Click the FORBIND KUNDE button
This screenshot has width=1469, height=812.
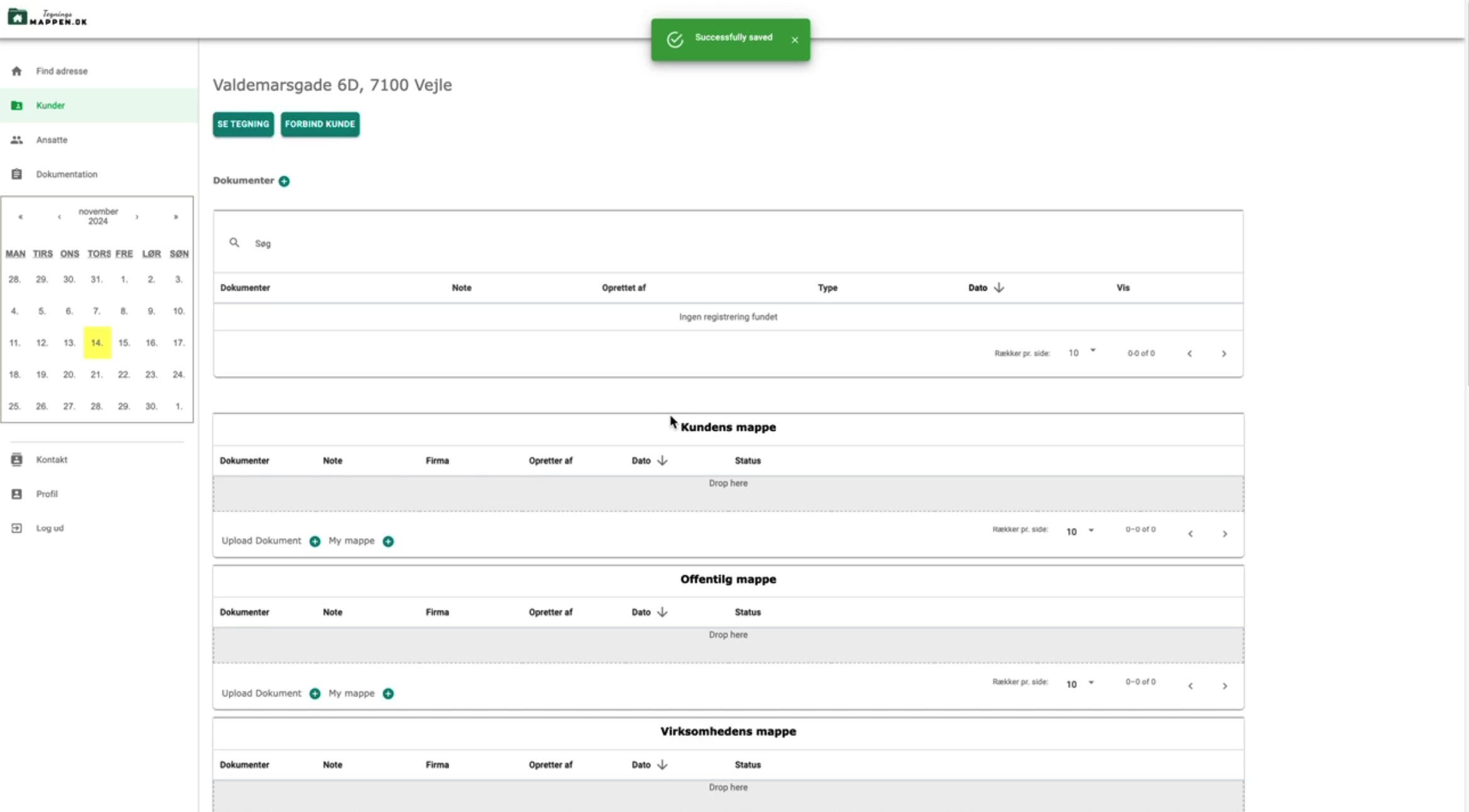pyautogui.click(x=320, y=124)
